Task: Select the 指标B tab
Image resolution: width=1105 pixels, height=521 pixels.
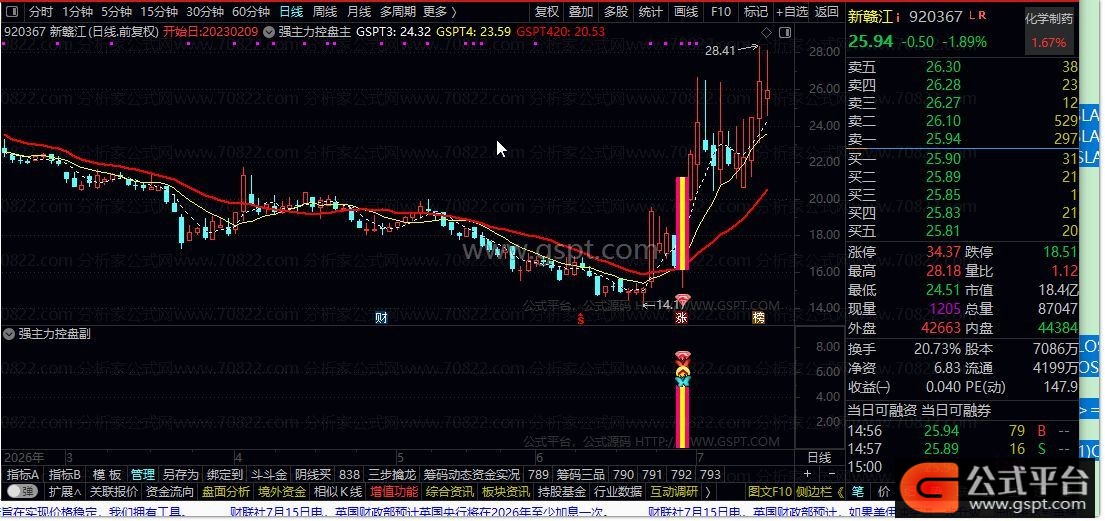Action: point(65,474)
